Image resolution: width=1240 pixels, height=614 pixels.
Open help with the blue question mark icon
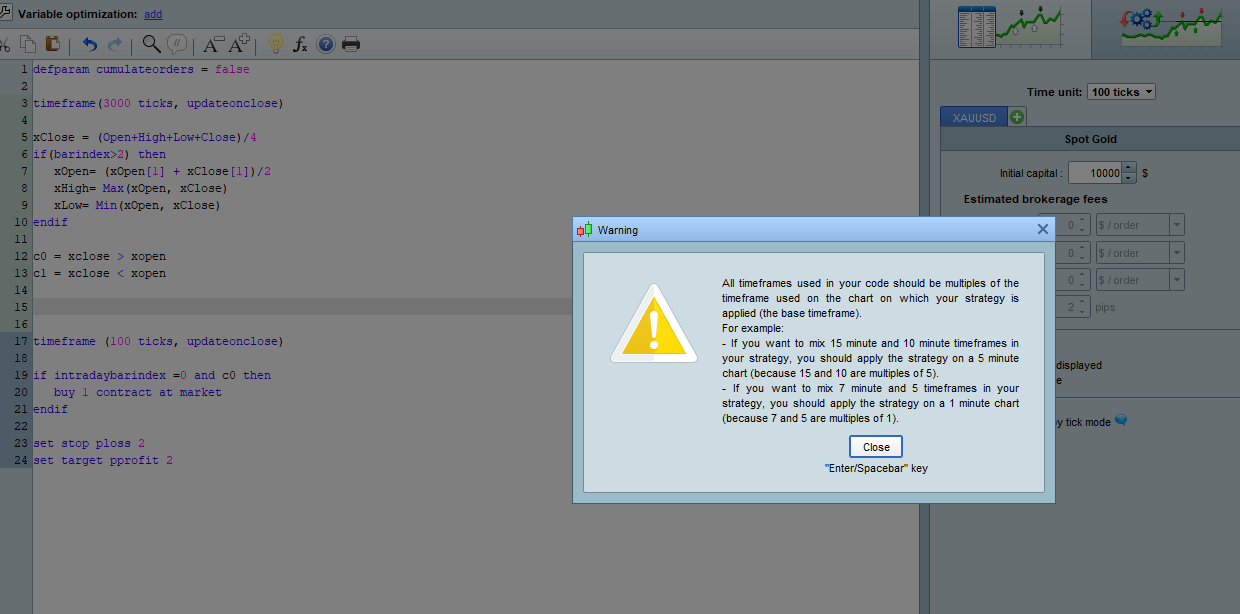[325, 44]
